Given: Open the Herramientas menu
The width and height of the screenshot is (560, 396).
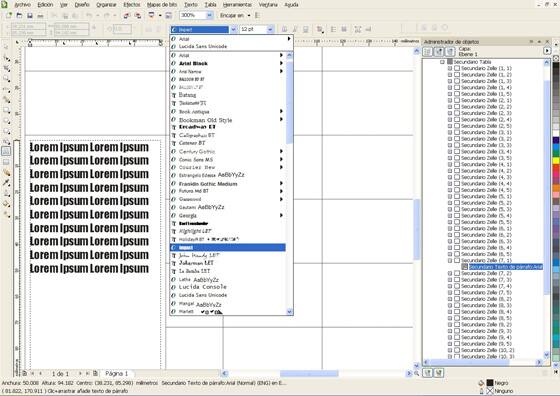Looking at the screenshot, I should [x=237, y=5].
